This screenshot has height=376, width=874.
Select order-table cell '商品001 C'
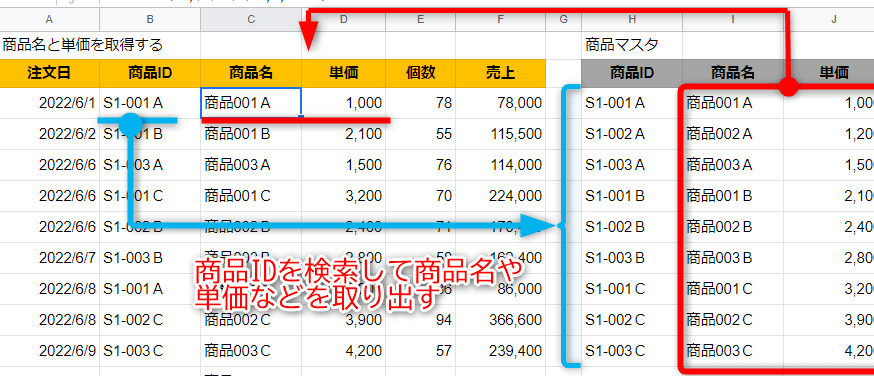pyautogui.click(x=251, y=196)
